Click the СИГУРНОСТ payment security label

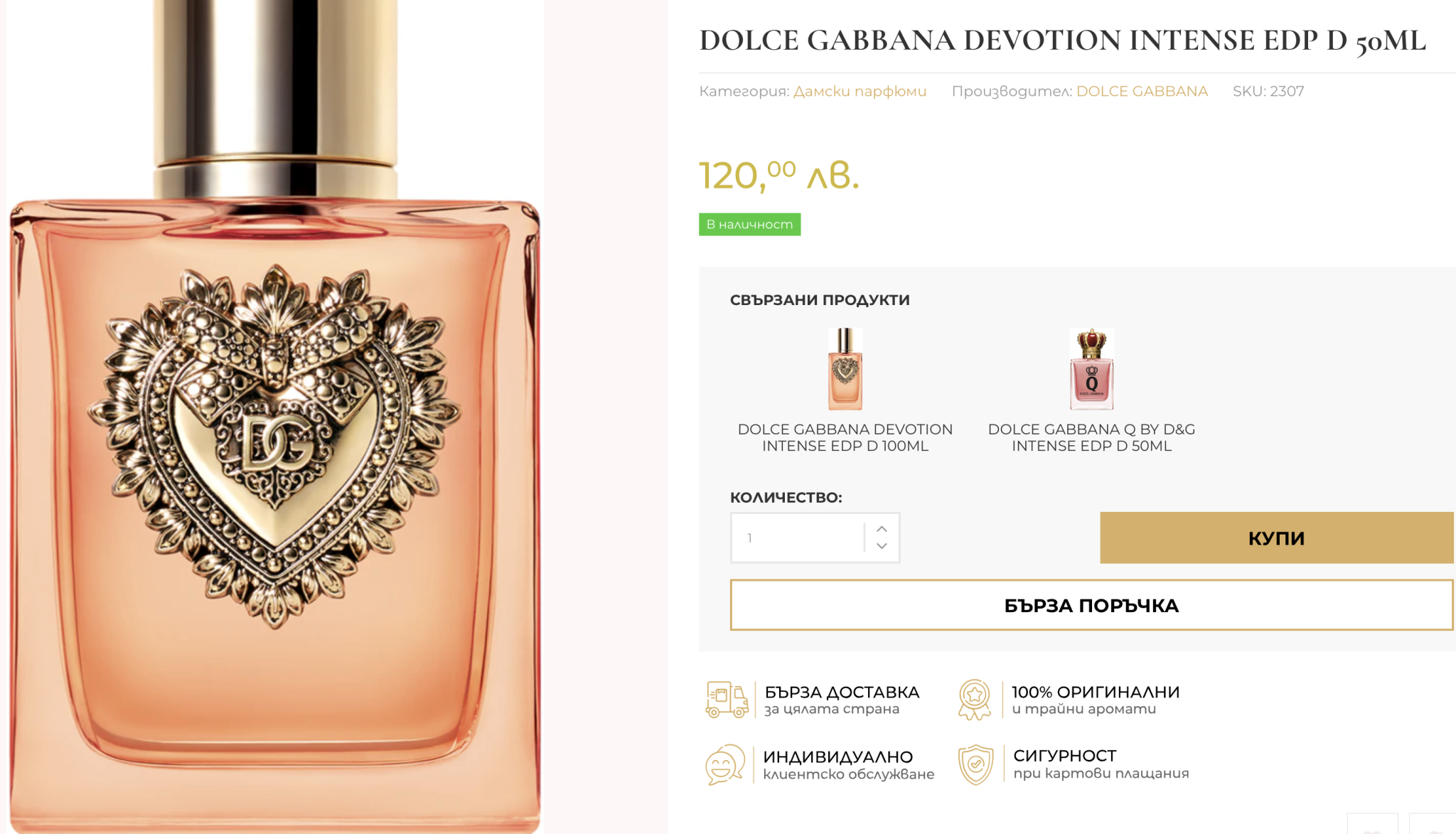1064,756
